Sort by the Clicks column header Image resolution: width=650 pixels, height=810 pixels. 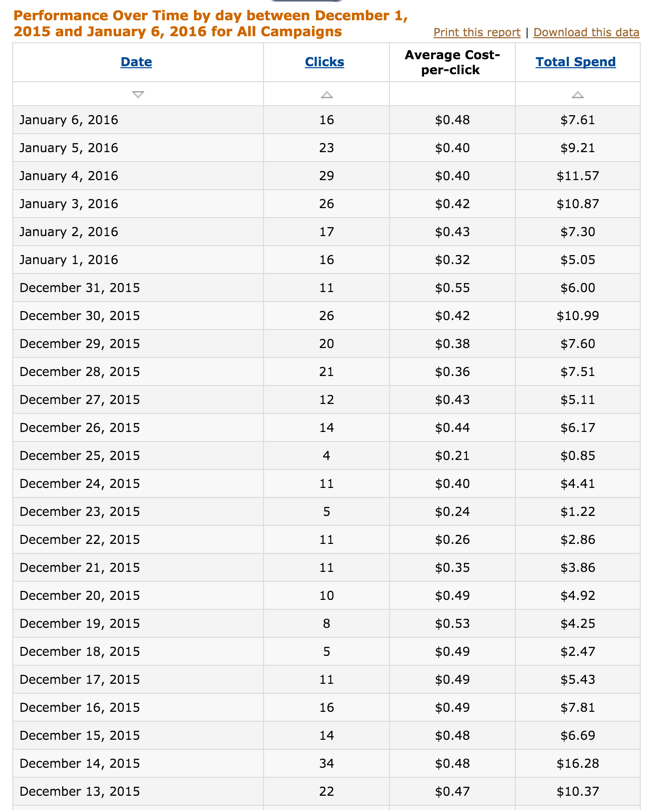(324, 62)
